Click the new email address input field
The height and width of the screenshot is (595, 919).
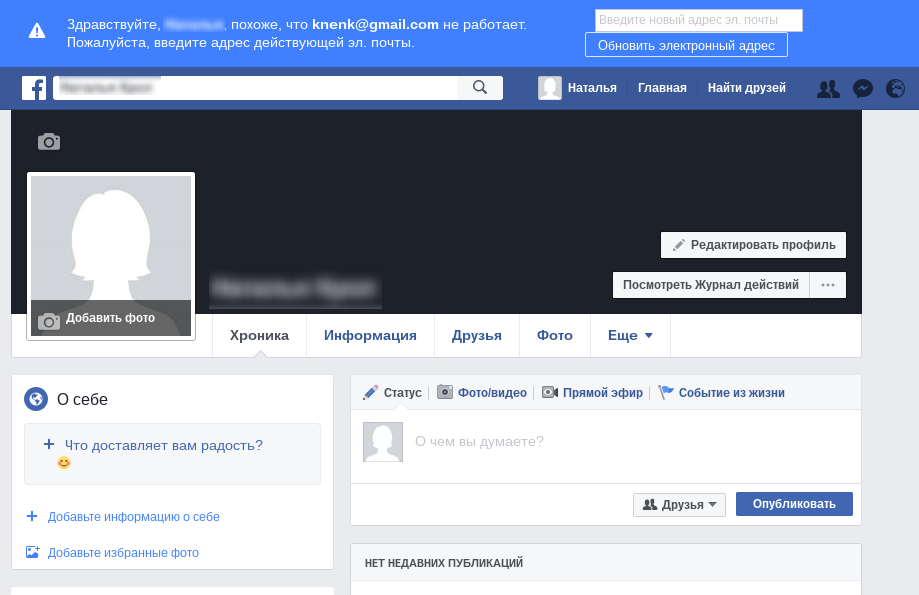click(x=698, y=20)
